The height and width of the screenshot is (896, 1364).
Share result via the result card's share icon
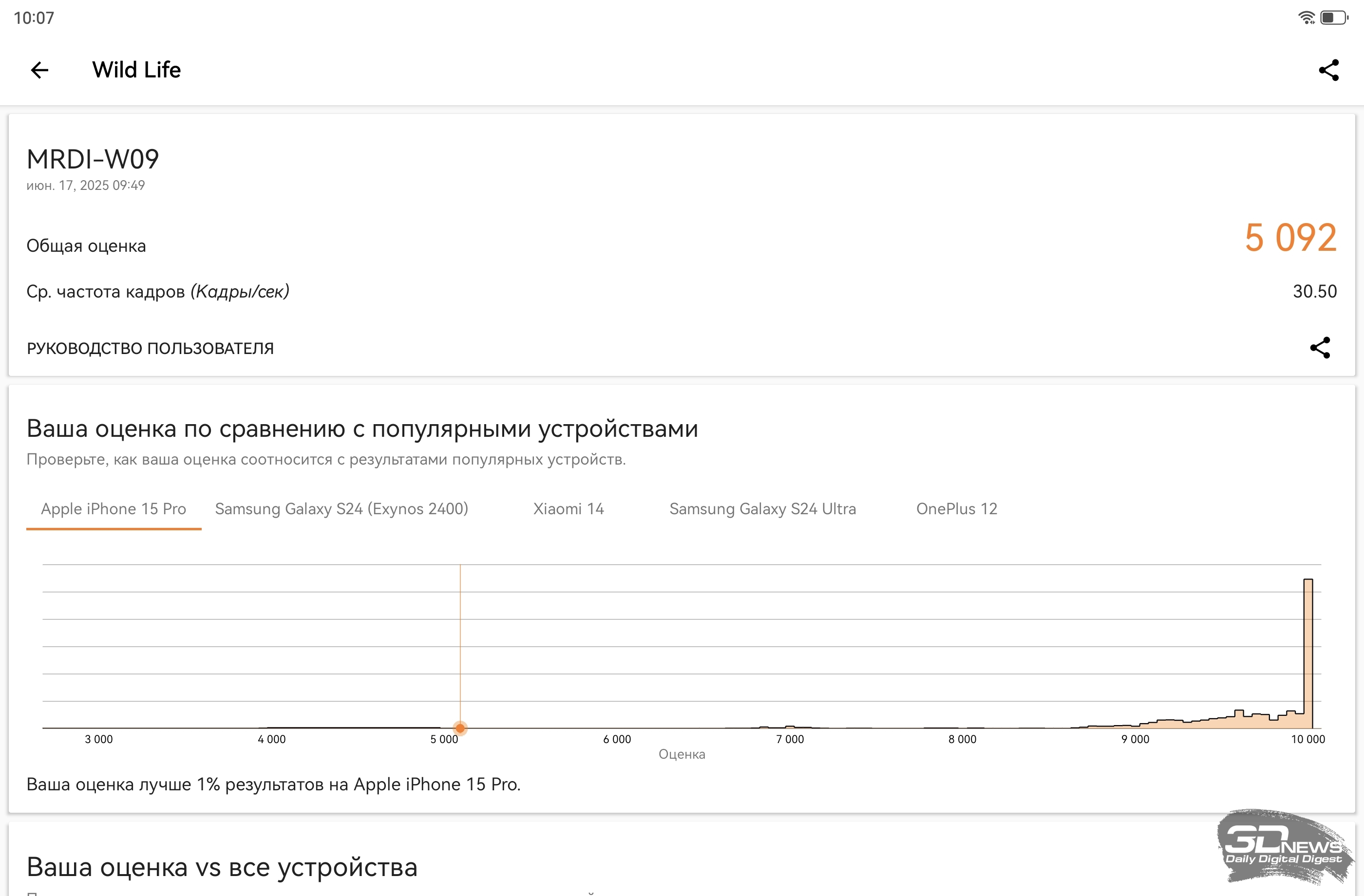(x=1320, y=348)
